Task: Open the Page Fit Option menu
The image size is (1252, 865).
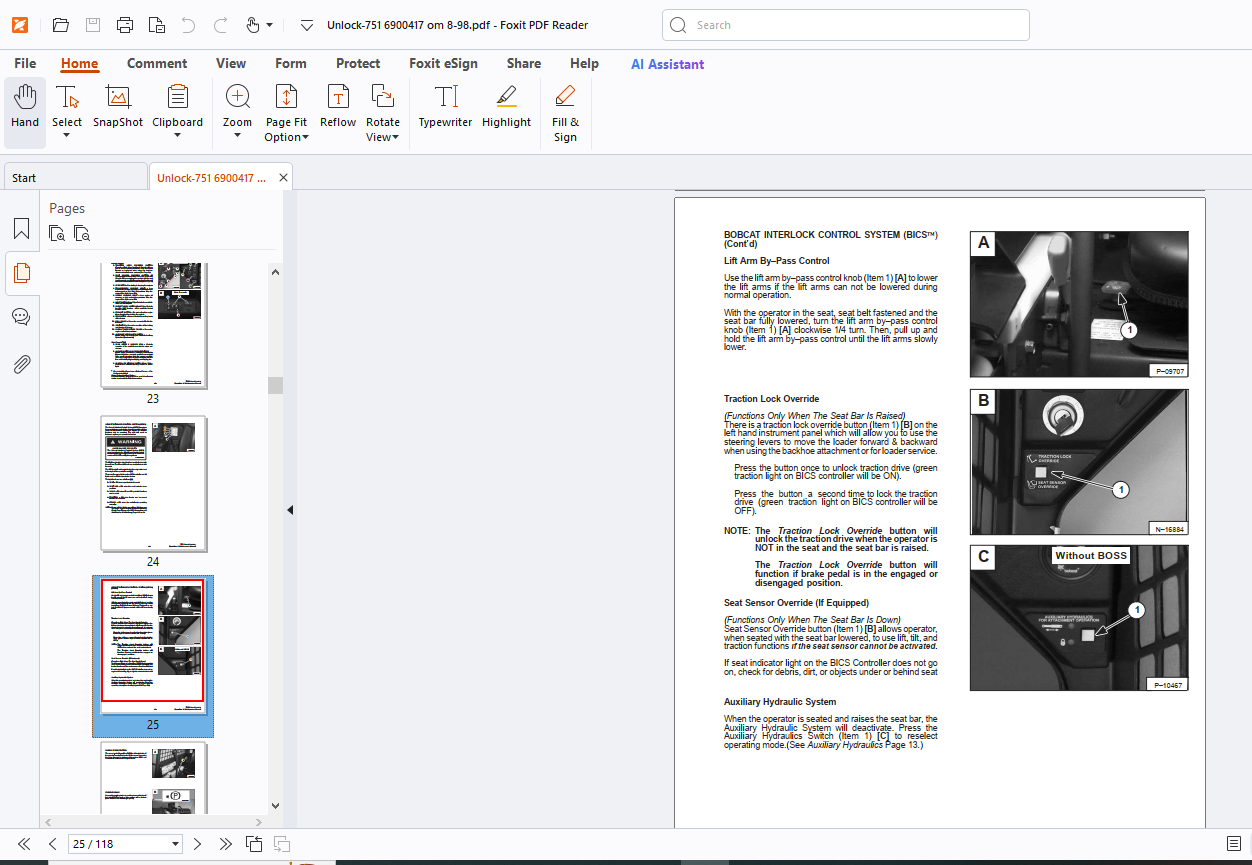Action: pyautogui.click(x=286, y=112)
